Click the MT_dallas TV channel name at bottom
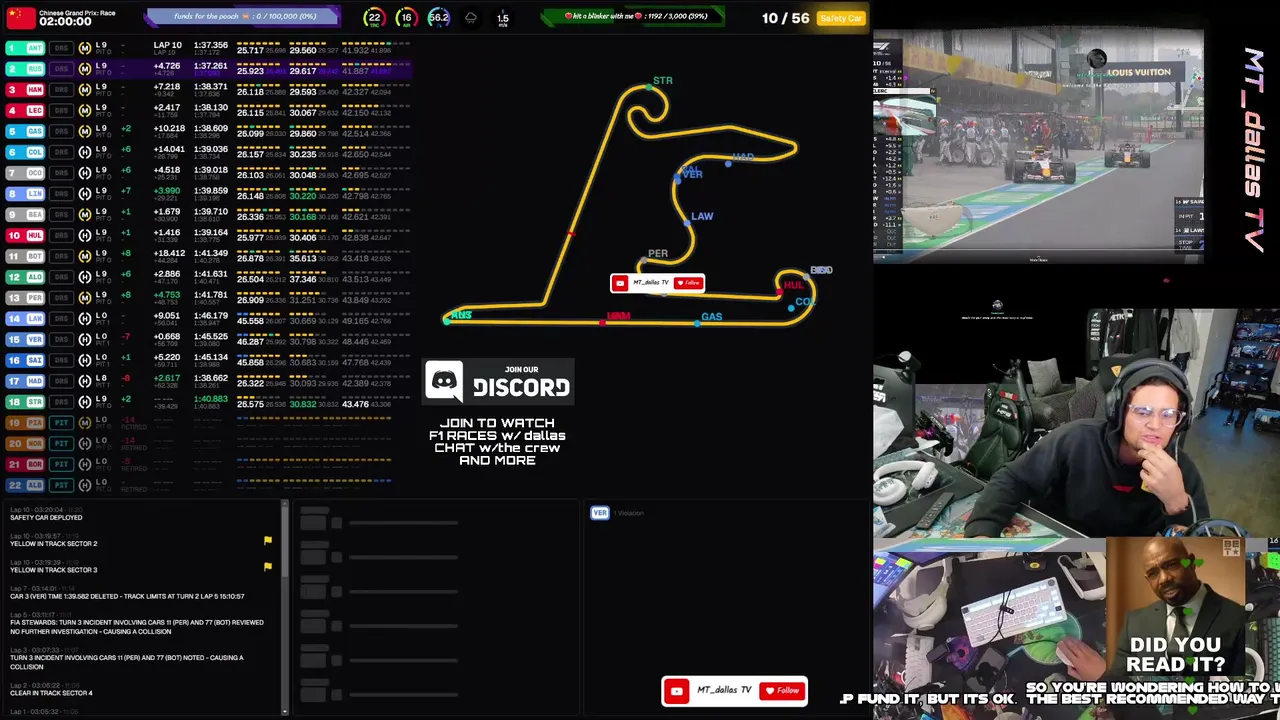Viewport: 1280px width, 720px height. 724,690
